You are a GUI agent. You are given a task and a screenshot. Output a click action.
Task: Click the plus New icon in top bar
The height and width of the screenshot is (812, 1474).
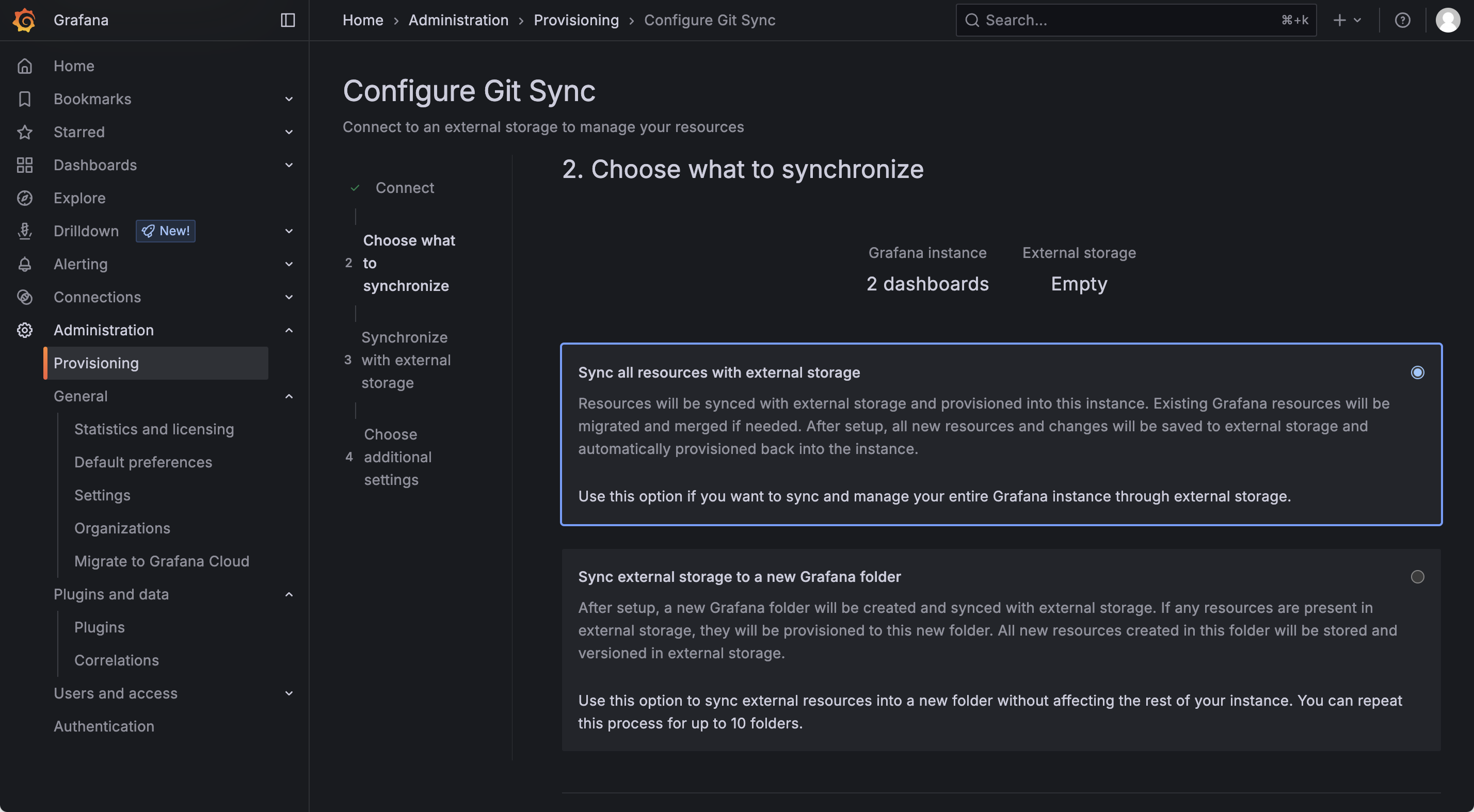pyautogui.click(x=1339, y=20)
